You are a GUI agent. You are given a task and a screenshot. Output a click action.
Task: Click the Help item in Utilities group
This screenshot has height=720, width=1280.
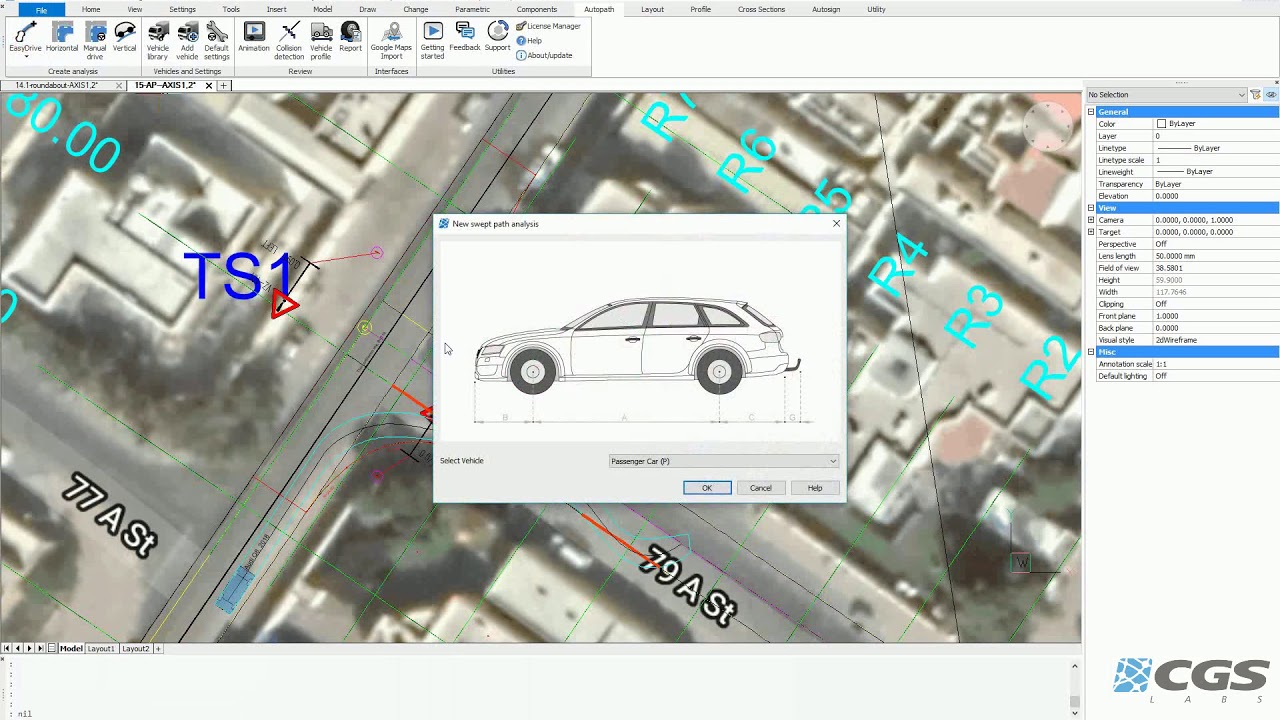[x=529, y=41]
